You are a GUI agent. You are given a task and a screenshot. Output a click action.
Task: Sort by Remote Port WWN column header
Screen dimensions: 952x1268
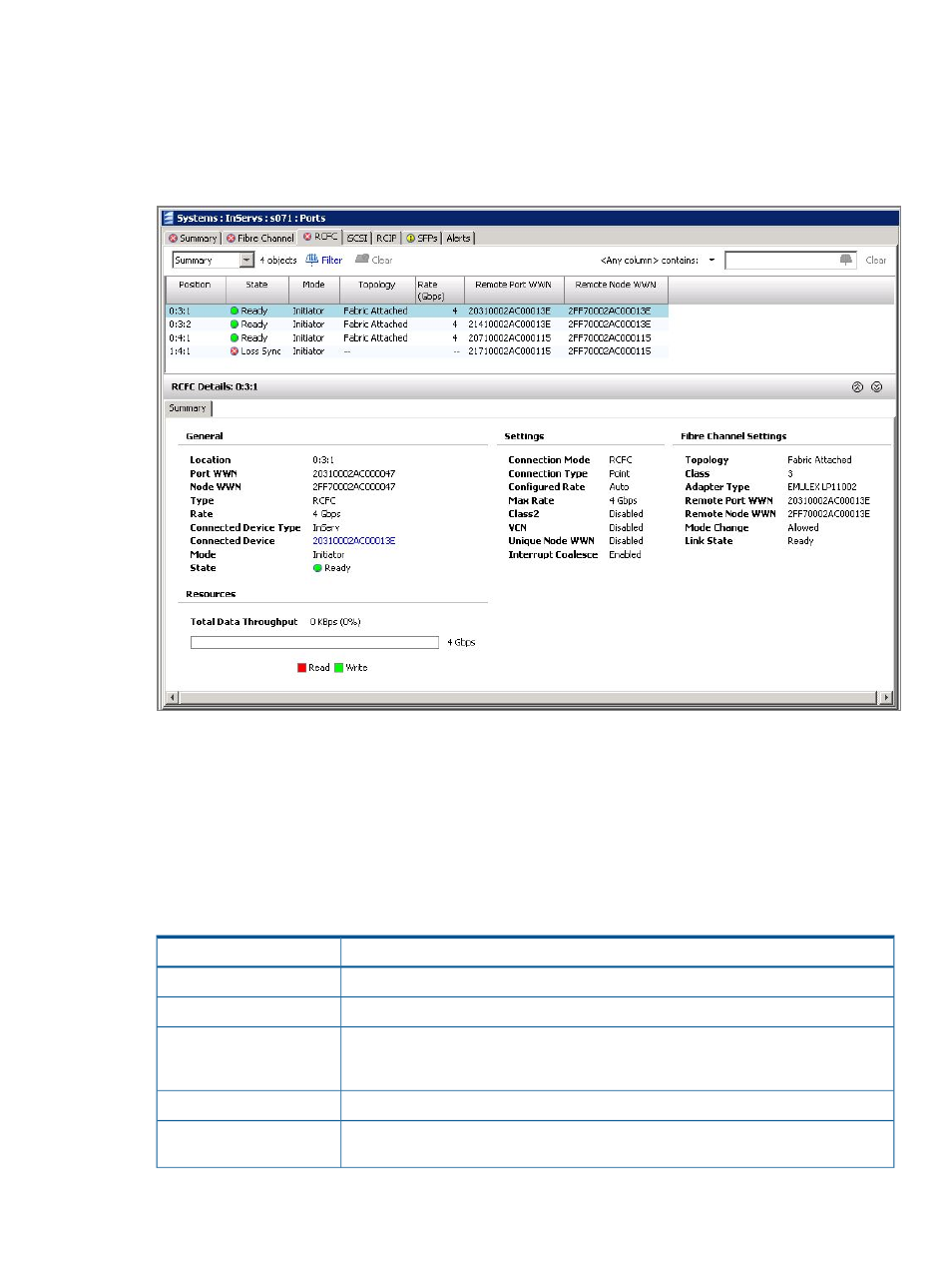(x=513, y=291)
